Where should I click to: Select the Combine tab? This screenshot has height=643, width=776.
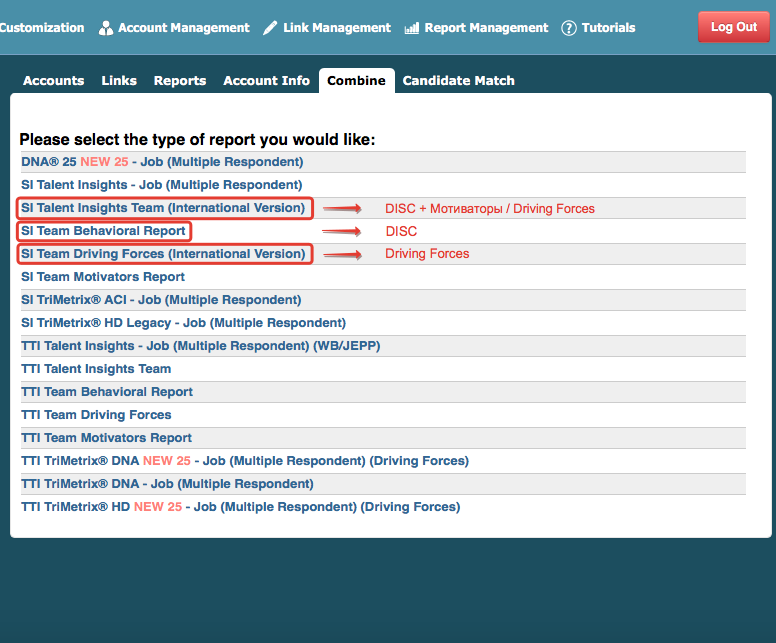356,81
